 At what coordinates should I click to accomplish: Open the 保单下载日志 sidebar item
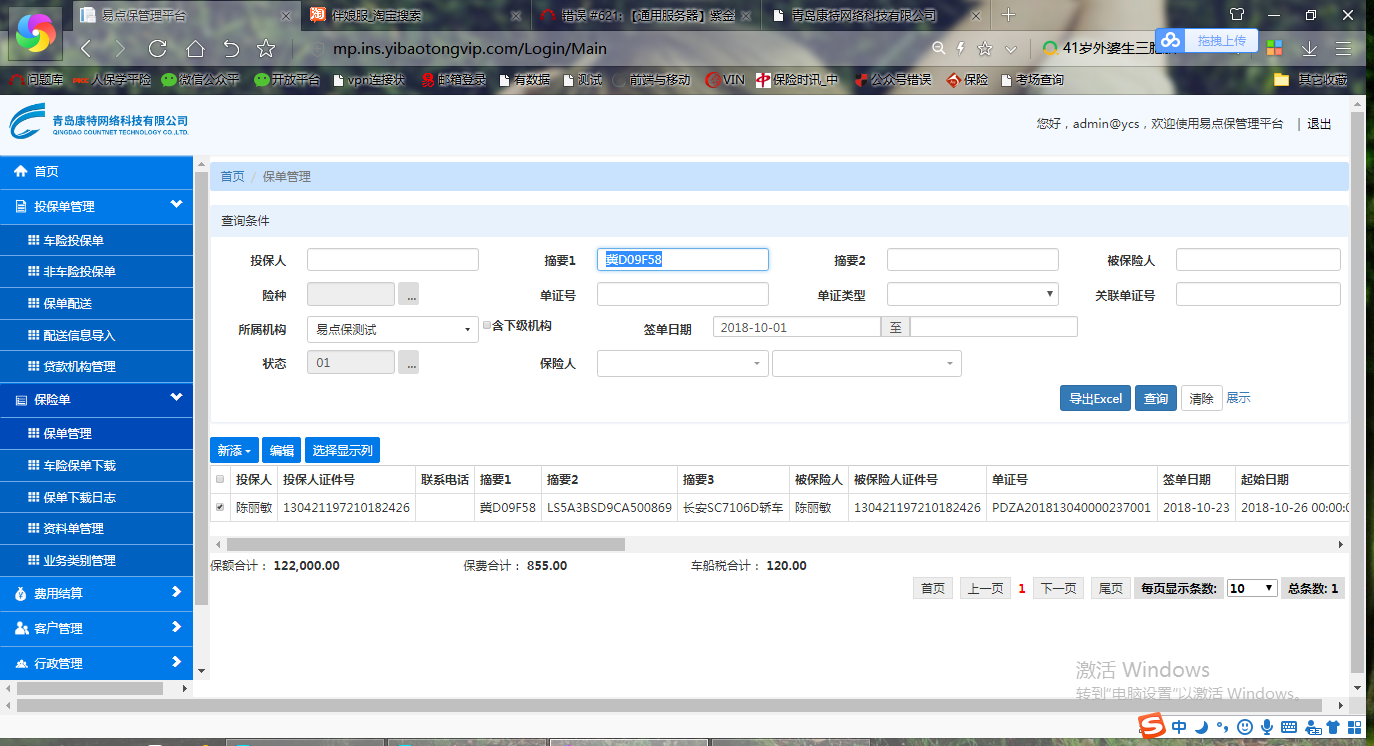[96, 498]
